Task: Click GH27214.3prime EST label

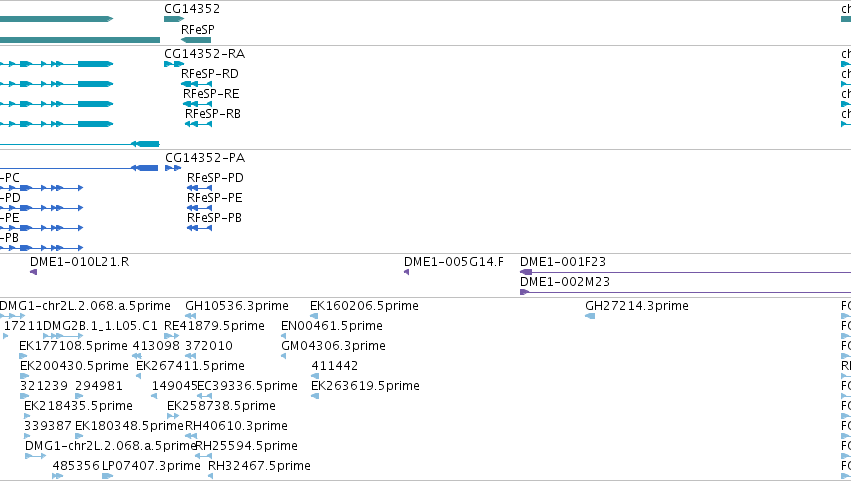Action: pyautogui.click(x=637, y=306)
